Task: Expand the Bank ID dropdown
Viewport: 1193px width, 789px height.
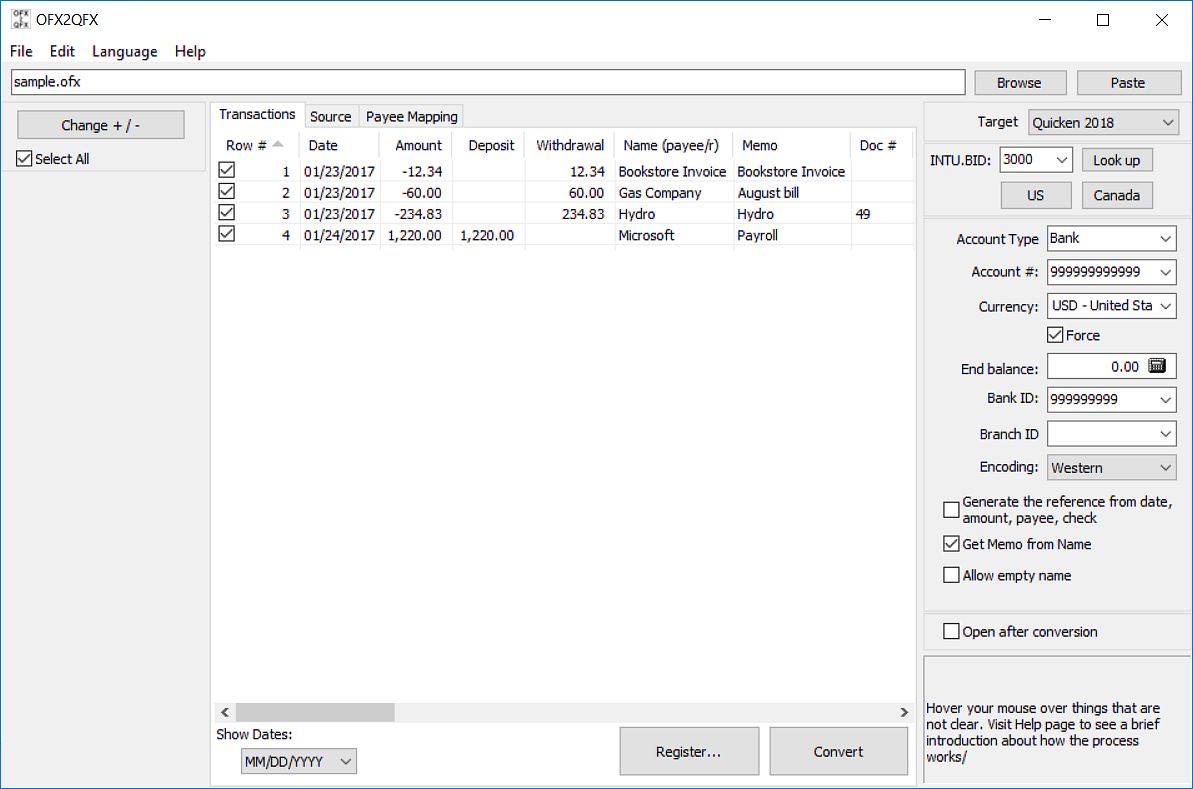Action: [1165, 399]
